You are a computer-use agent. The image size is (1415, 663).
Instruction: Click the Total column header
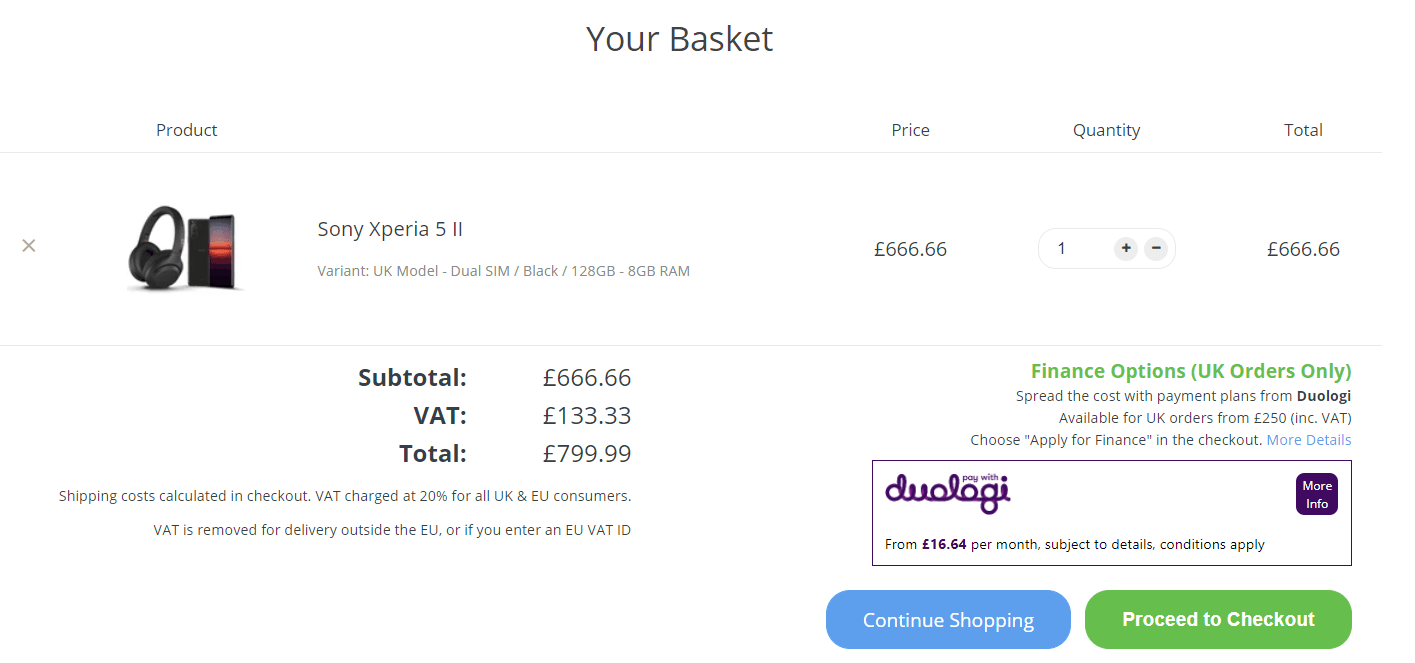(x=1303, y=130)
